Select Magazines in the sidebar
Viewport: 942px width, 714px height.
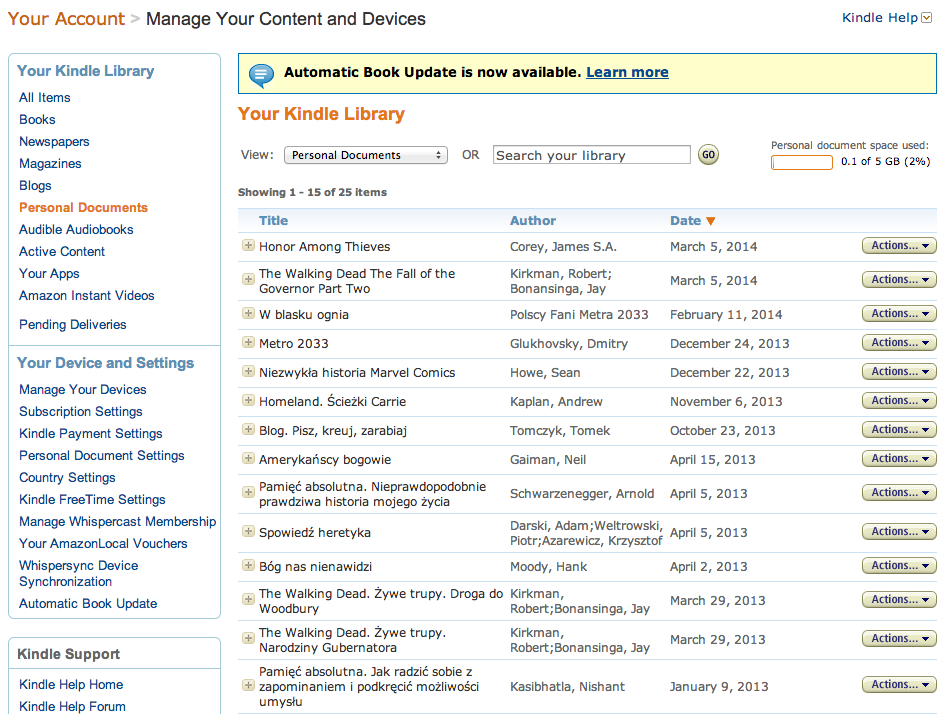pyautogui.click(x=50, y=163)
